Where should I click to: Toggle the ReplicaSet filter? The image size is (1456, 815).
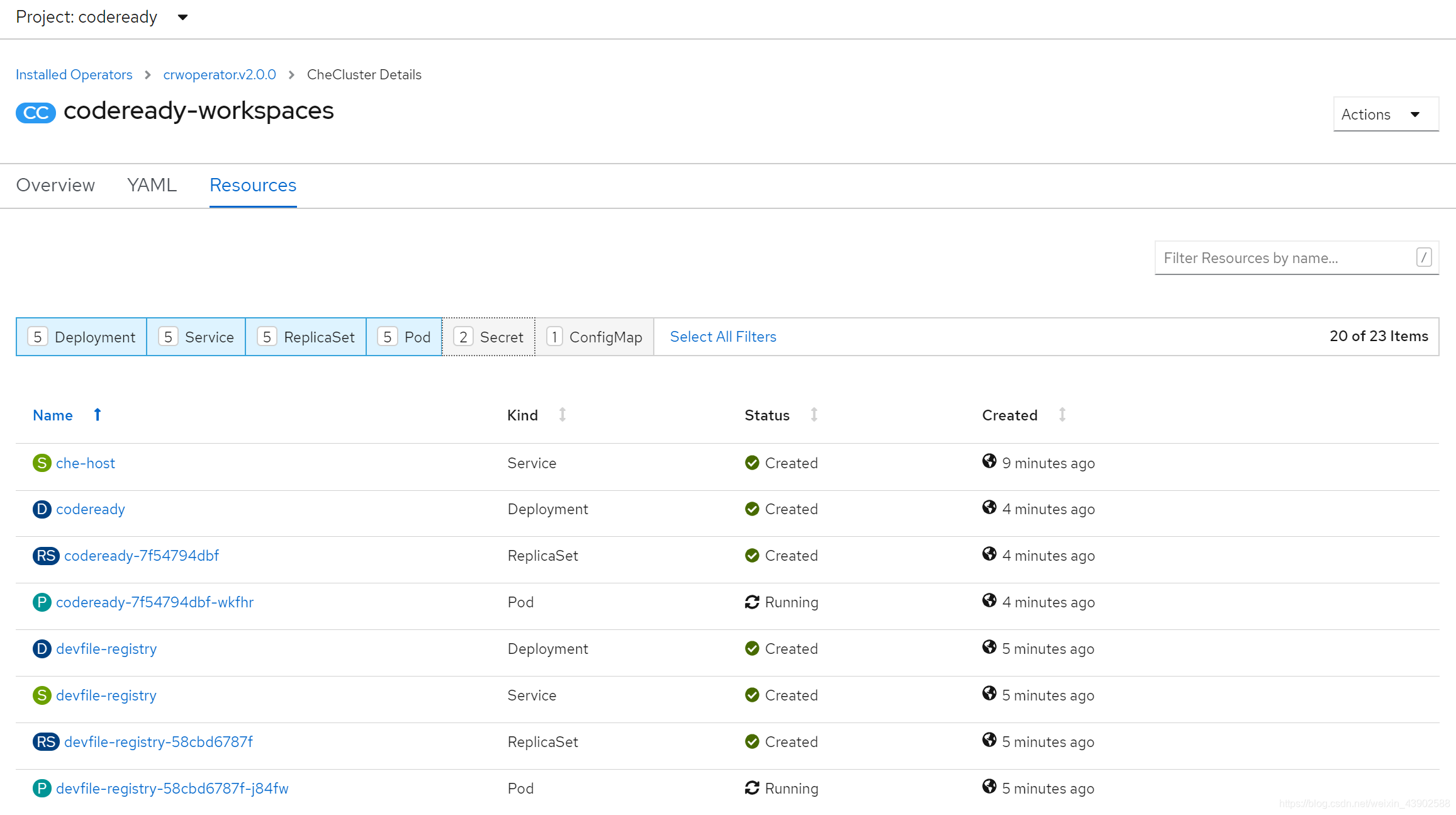click(x=306, y=337)
